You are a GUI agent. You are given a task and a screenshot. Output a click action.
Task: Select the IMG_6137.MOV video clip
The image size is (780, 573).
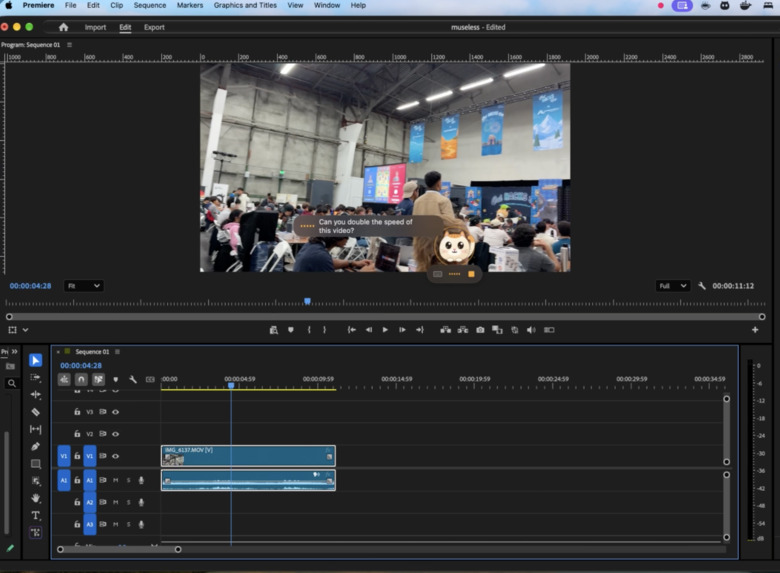tap(248, 456)
